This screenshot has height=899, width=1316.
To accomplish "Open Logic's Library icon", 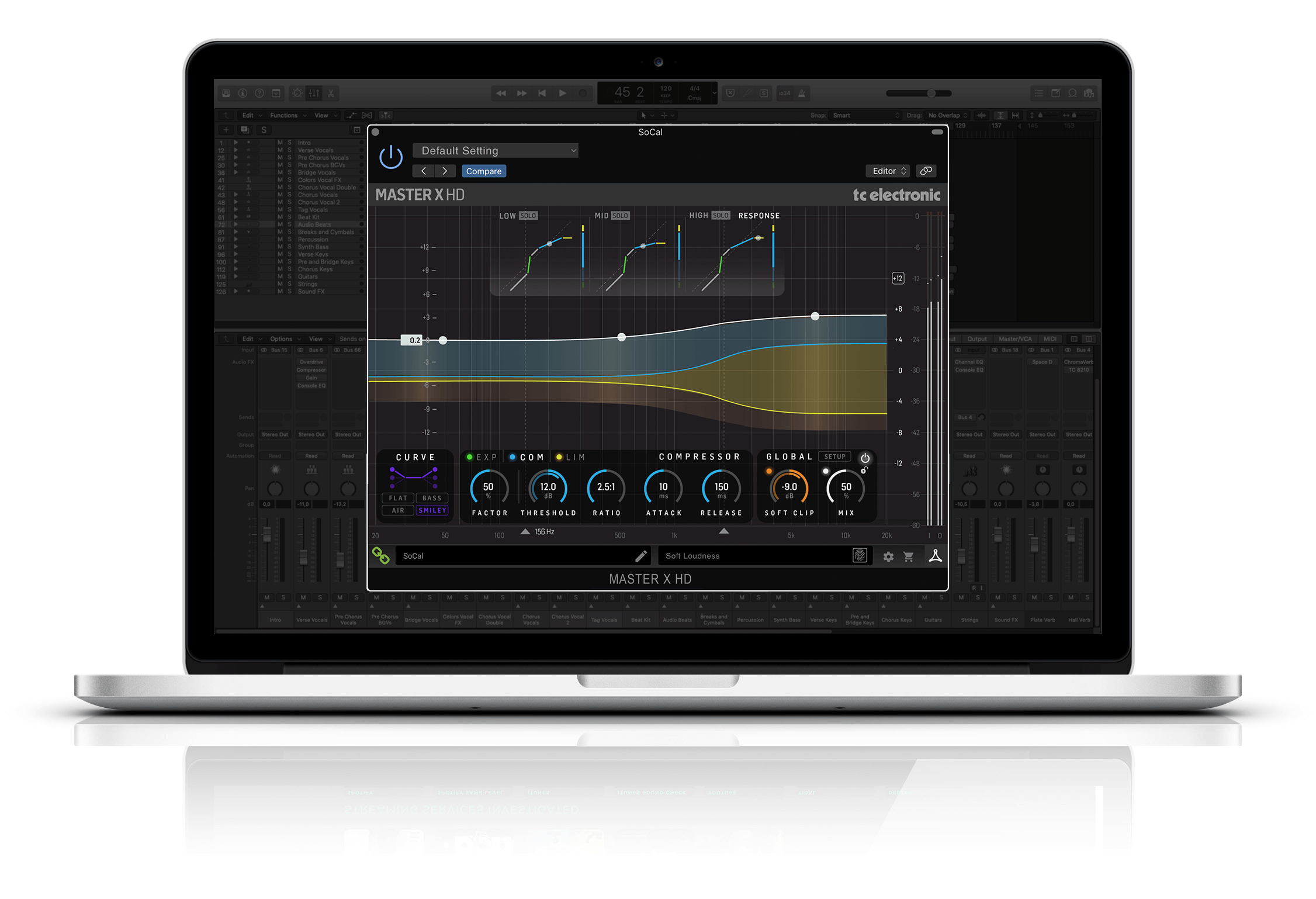I will click(226, 93).
